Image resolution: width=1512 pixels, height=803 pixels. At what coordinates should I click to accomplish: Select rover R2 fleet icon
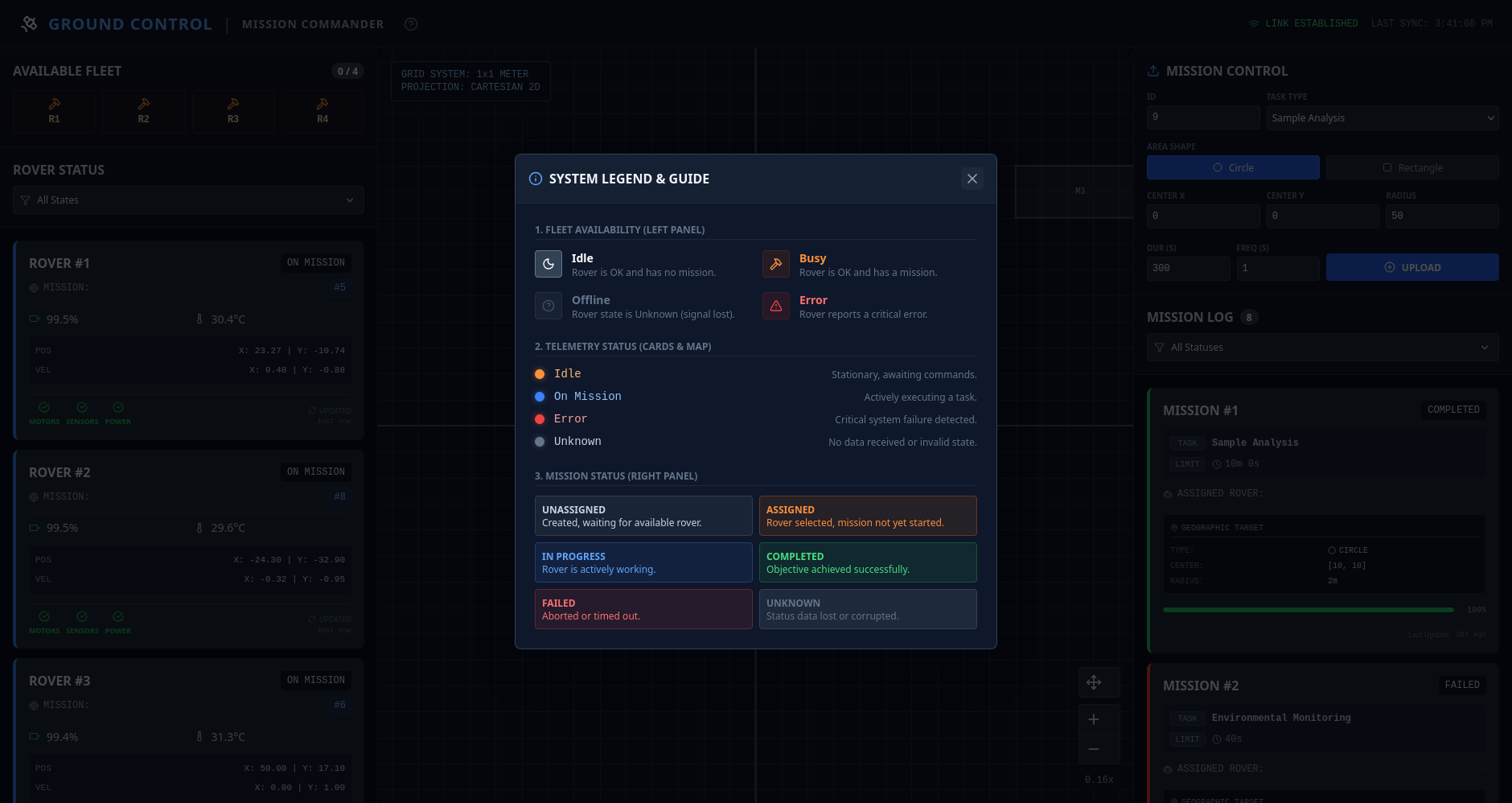[143, 111]
